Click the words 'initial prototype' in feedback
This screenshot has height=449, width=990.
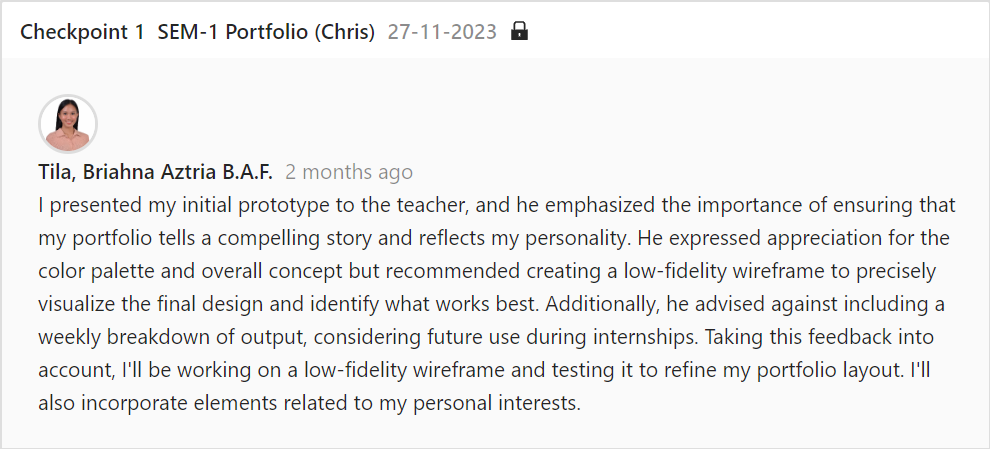point(220,205)
